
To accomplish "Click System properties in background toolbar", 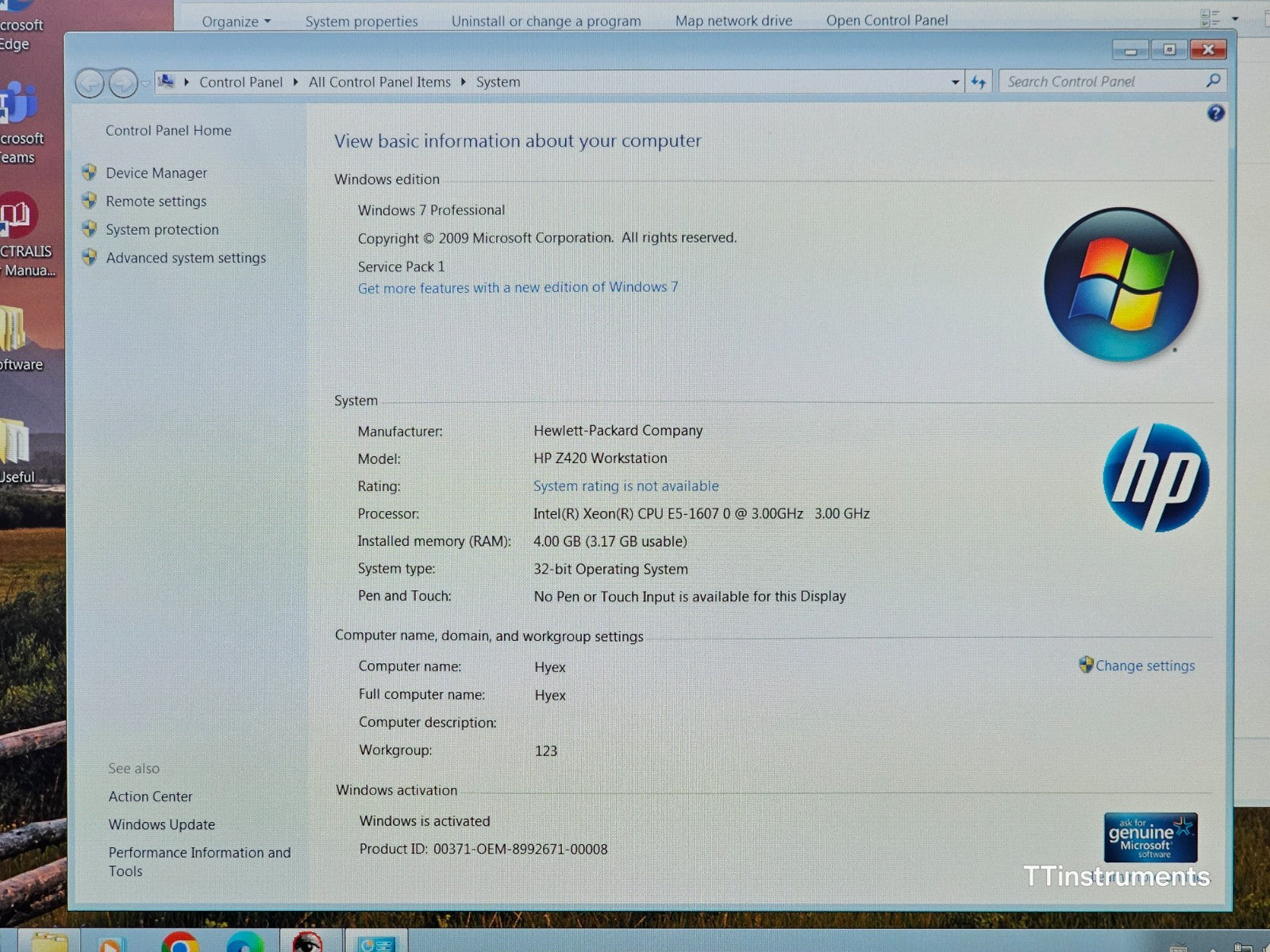I will click(361, 21).
